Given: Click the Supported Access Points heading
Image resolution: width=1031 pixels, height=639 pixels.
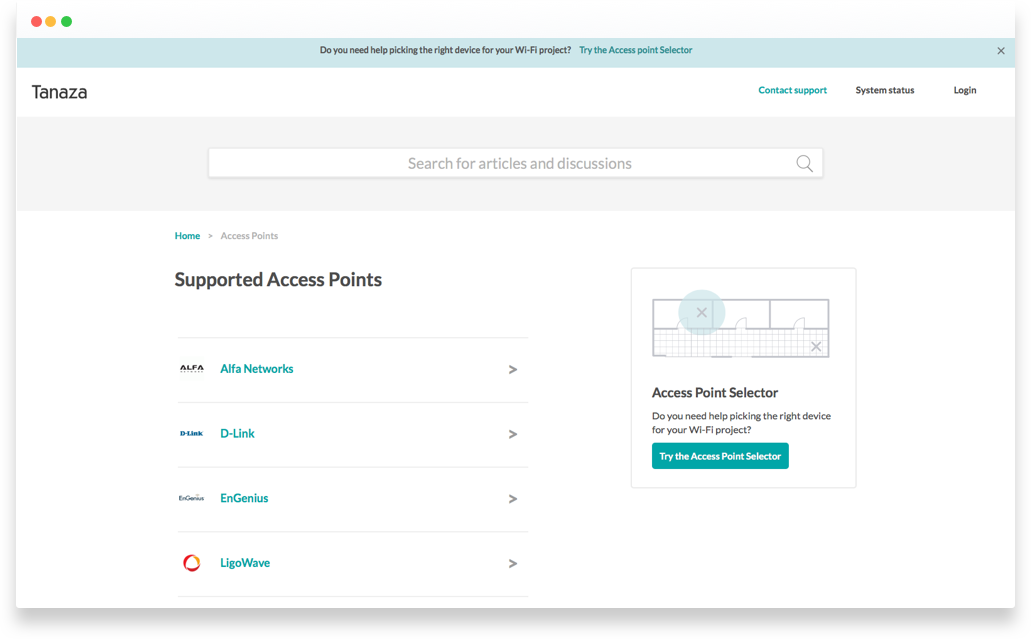Looking at the screenshot, I should (x=278, y=280).
